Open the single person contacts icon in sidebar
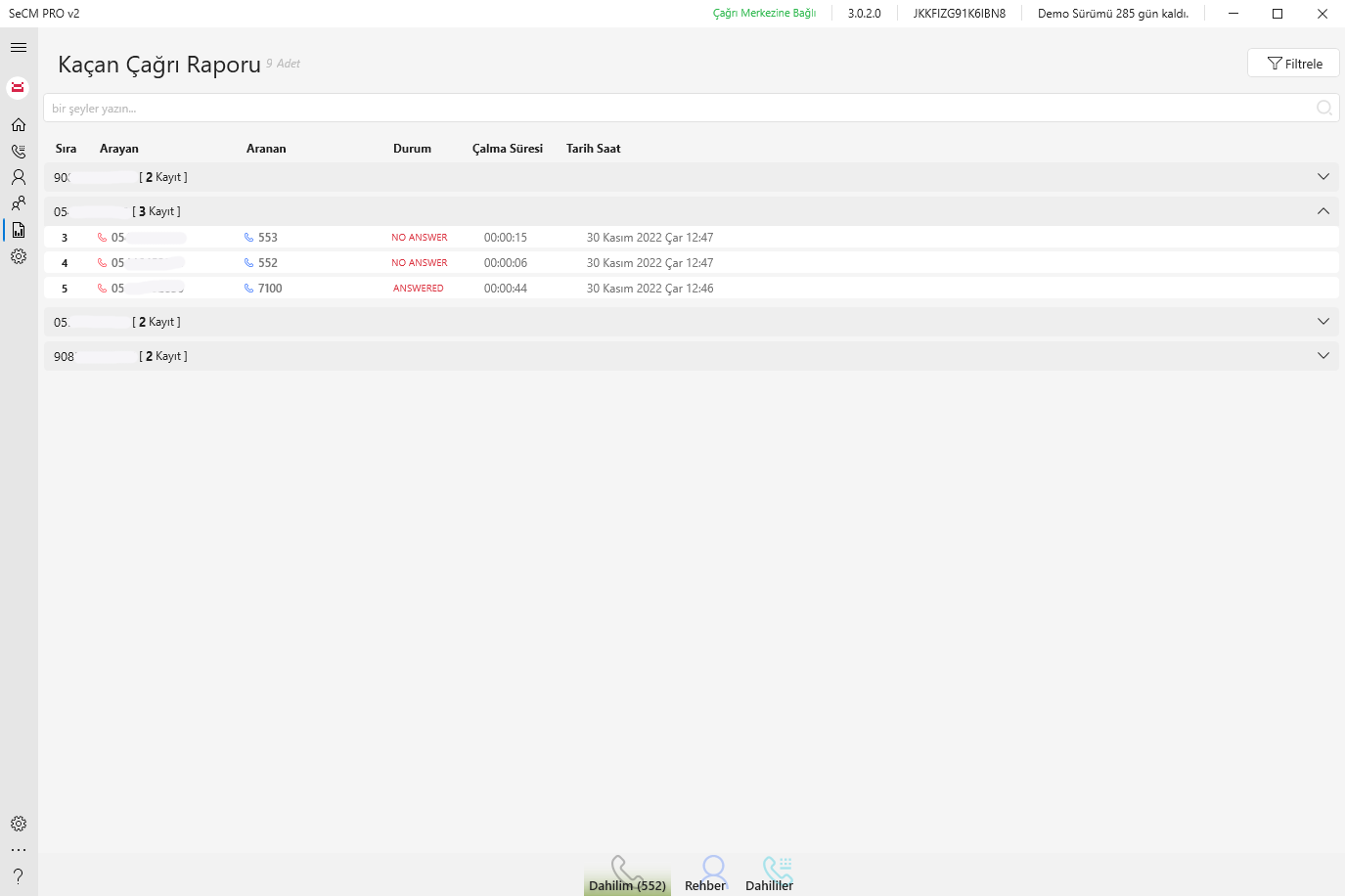Viewport: 1345px width, 896px height. tap(19, 177)
